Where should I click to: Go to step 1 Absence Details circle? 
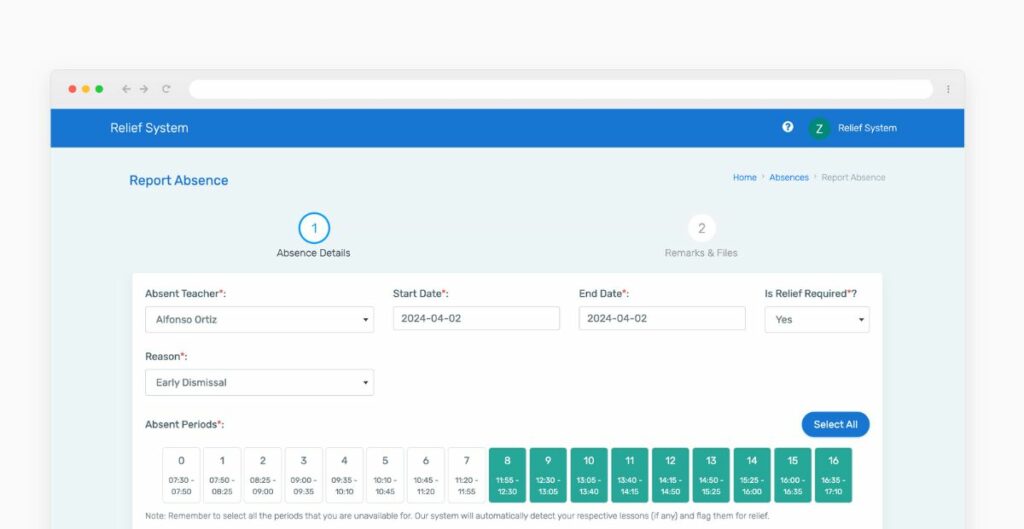click(314, 228)
